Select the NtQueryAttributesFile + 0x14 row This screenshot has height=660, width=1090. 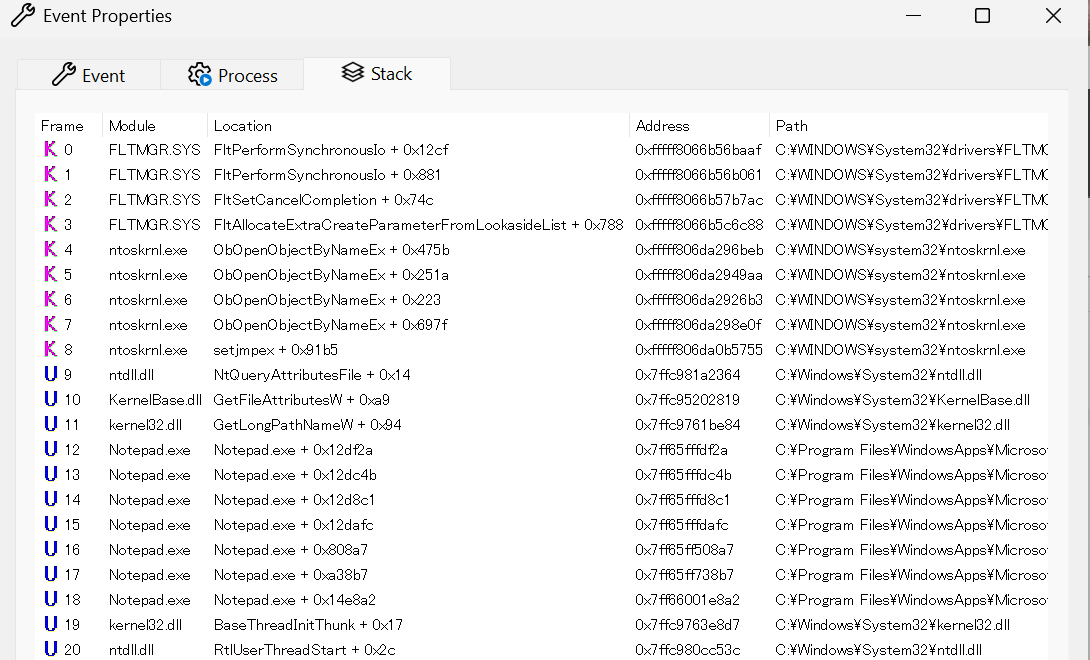[x=312, y=375]
